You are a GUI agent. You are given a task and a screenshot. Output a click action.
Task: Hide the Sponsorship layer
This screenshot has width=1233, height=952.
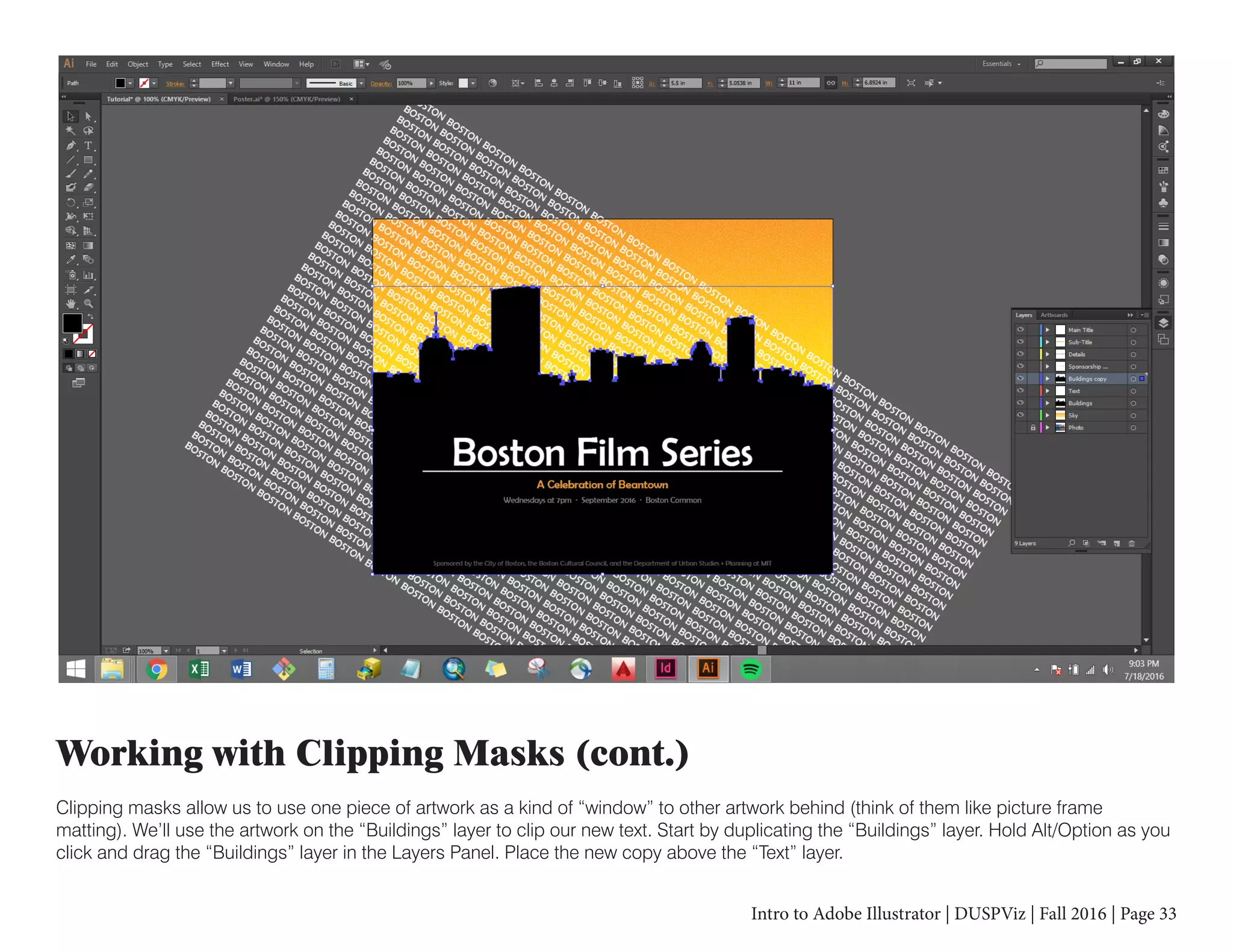click(x=1020, y=366)
